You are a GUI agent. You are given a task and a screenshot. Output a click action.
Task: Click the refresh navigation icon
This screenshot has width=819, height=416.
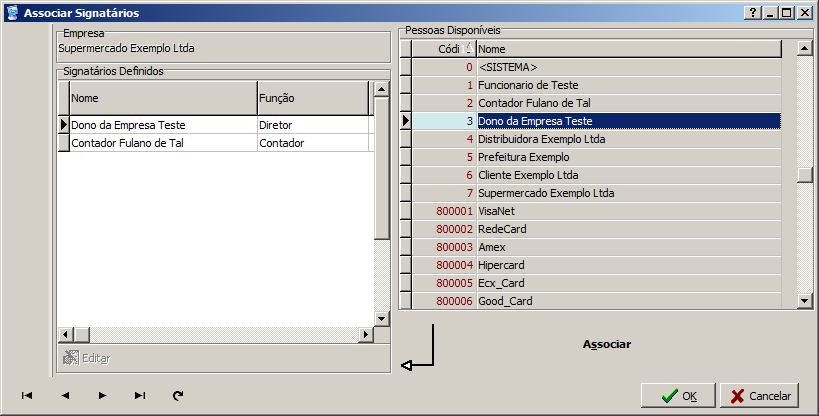[178, 396]
